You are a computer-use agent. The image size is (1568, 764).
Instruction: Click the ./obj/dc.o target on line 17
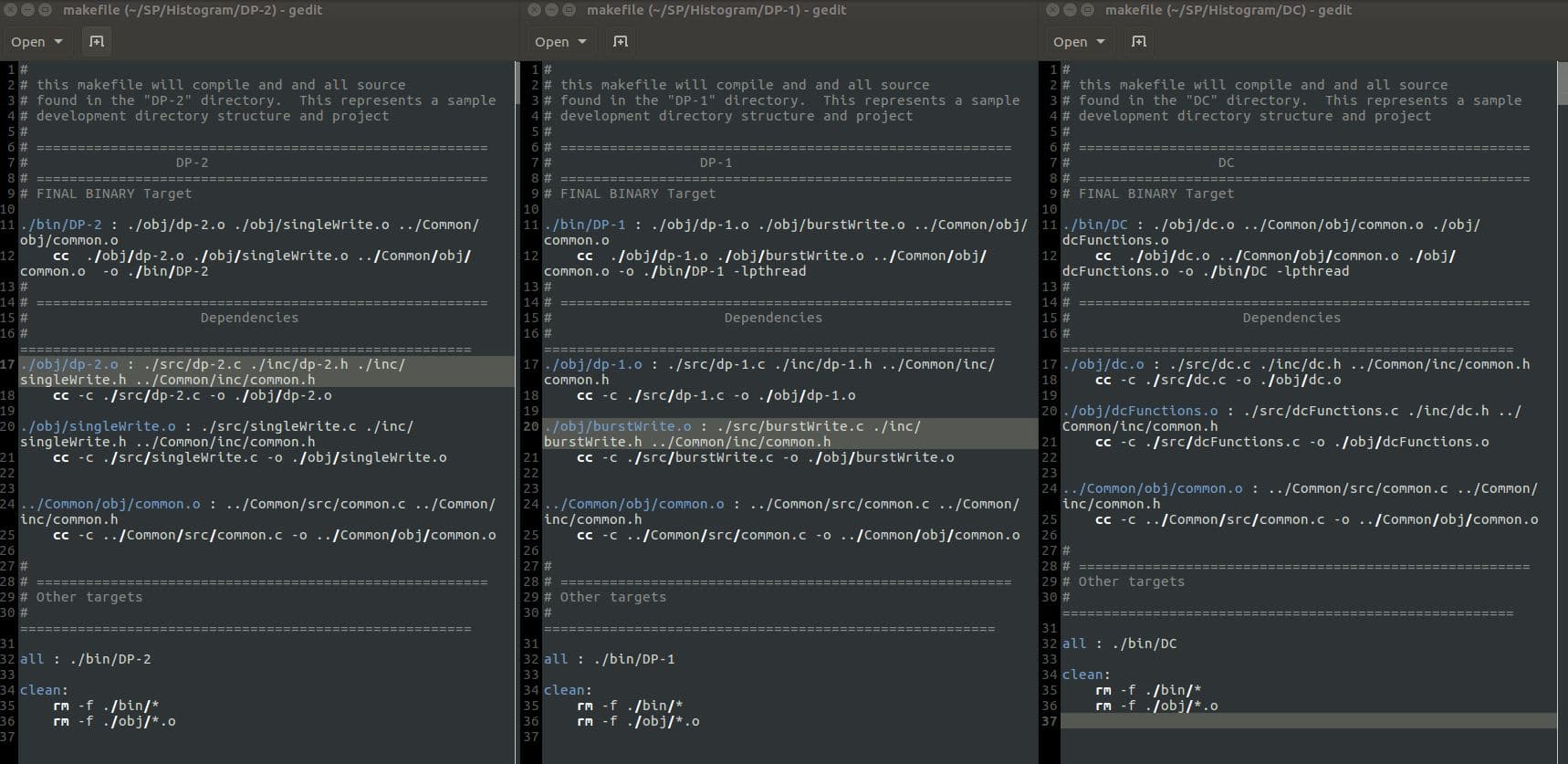pos(1103,364)
